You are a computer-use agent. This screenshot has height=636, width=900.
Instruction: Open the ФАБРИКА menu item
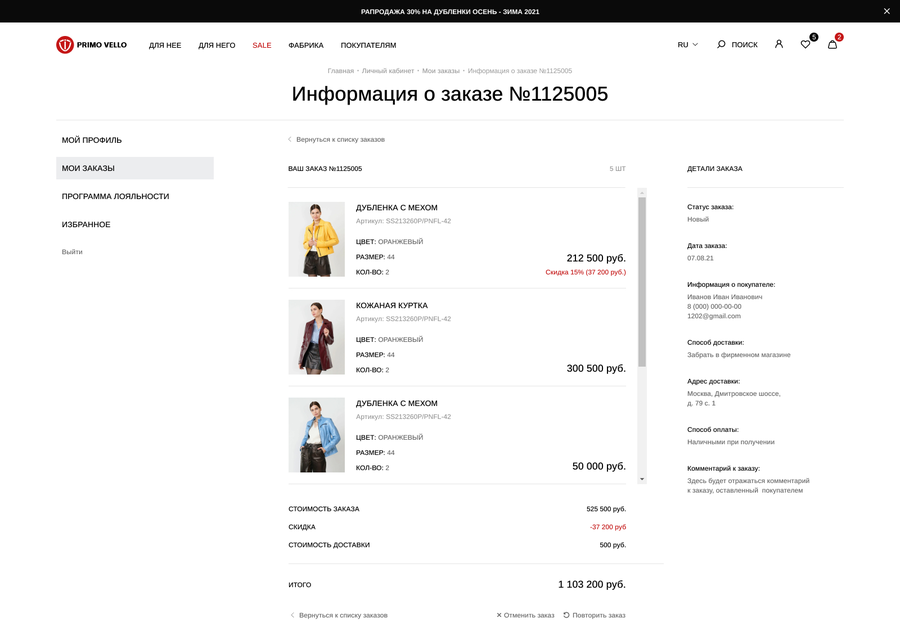pyautogui.click(x=306, y=45)
